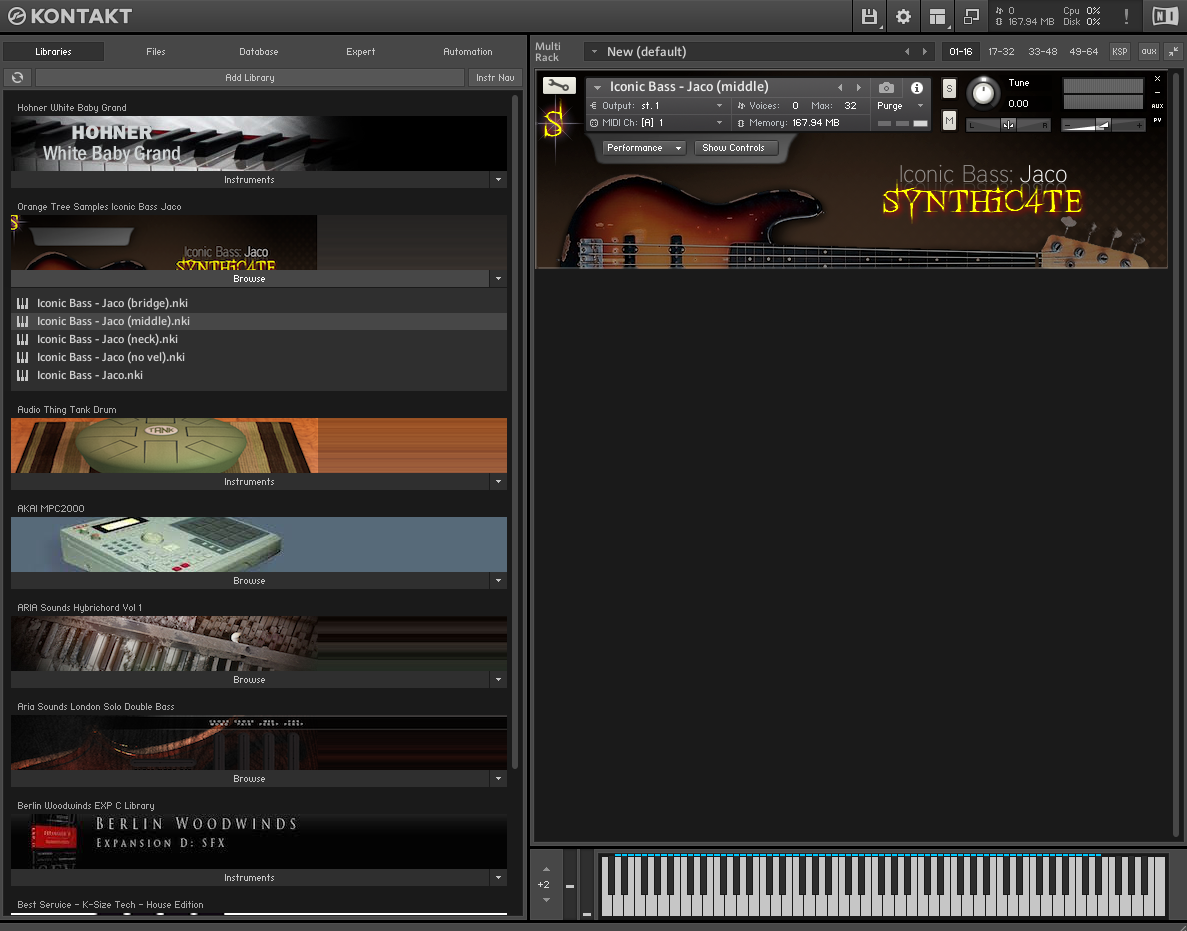Screen dimensions: 1187x931
Task: Go to the previous instrument preset arrow
Action: coord(840,87)
